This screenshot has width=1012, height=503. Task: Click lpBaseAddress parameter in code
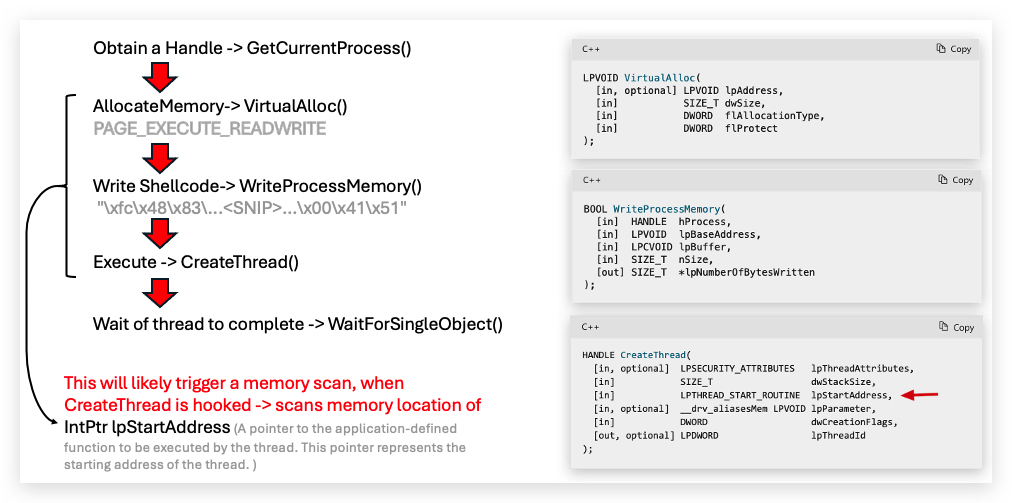click(x=719, y=234)
